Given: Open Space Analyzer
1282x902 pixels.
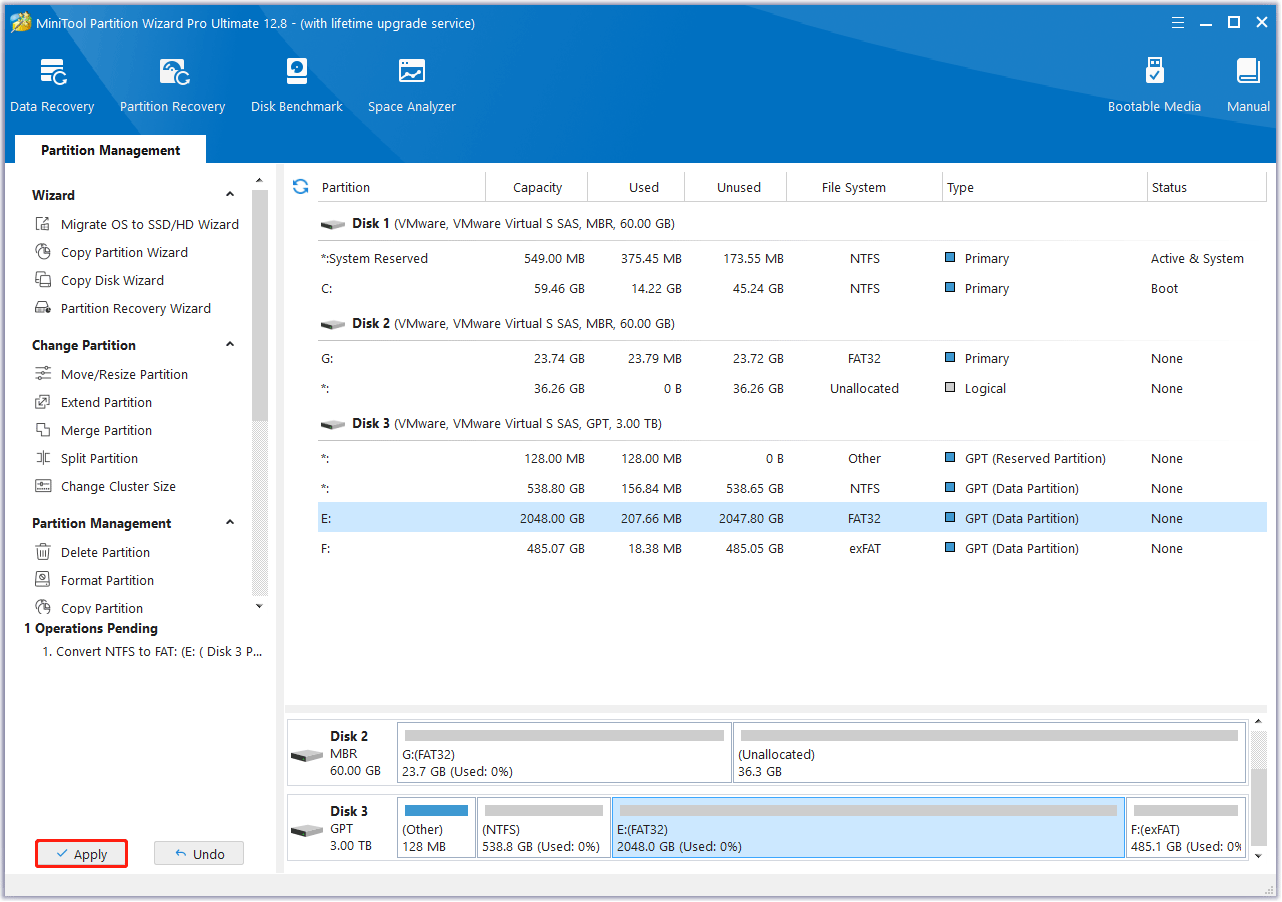Looking at the screenshot, I should pyautogui.click(x=411, y=86).
